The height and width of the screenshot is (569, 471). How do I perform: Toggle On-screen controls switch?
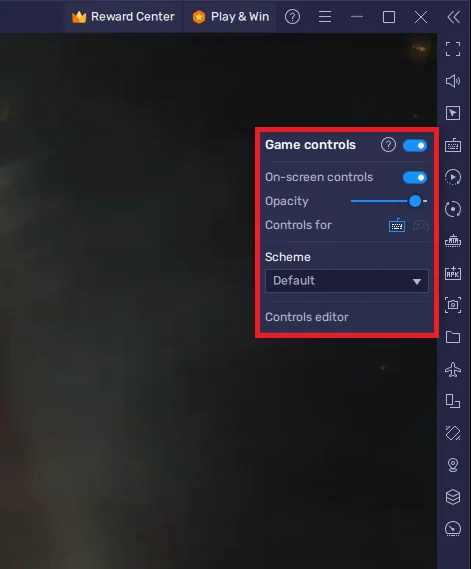pos(415,177)
